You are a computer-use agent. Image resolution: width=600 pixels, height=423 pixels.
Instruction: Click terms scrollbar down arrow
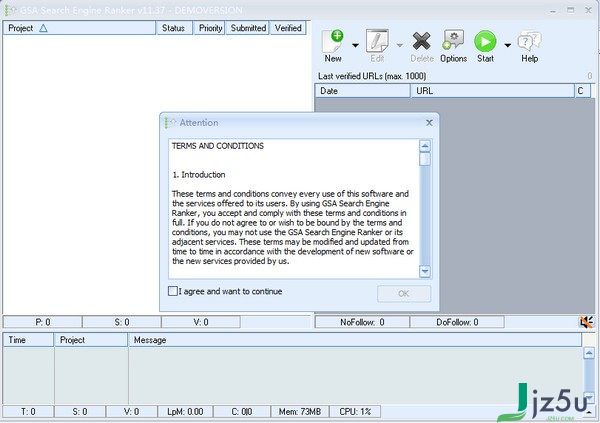click(x=425, y=271)
